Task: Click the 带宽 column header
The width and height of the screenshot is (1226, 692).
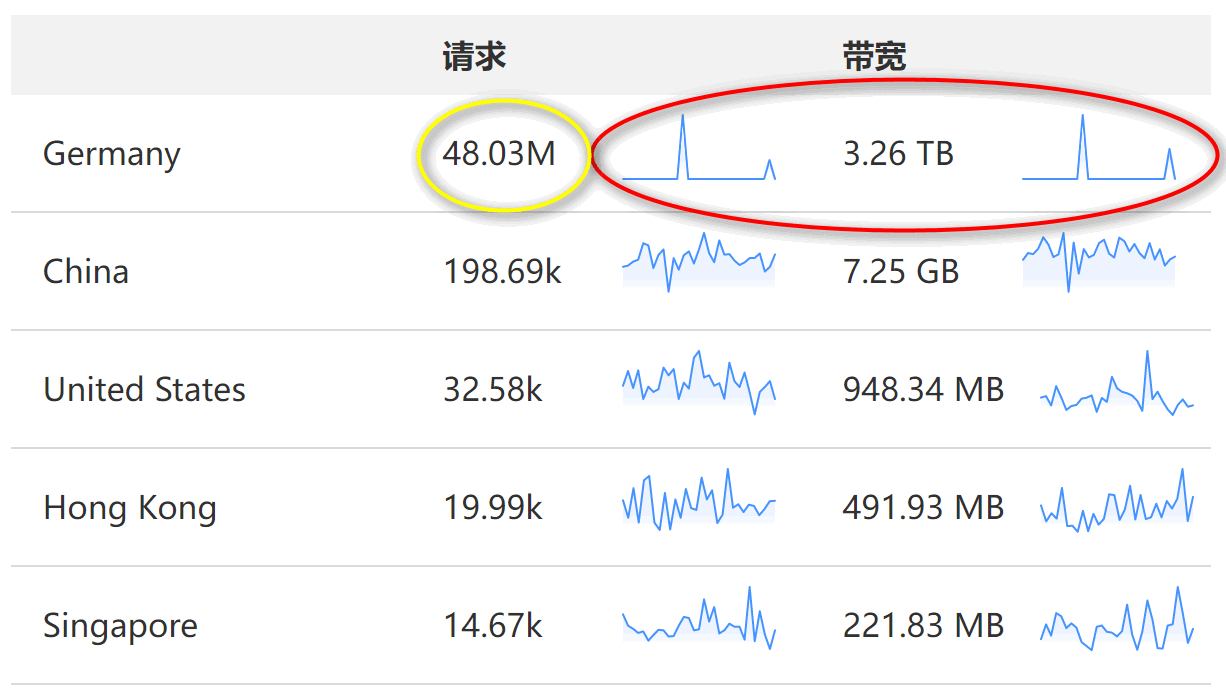Action: (x=874, y=57)
